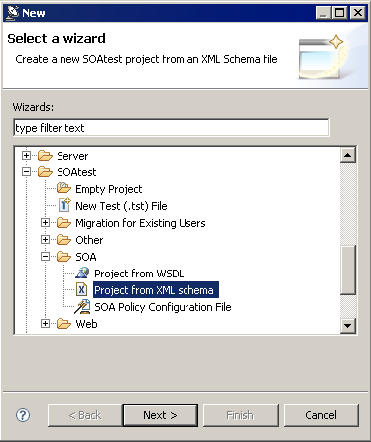The height and width of the screenshot is (442, 371).
Task: Click the Next > button
Action: pyautogui.click(x=160, y=415)
